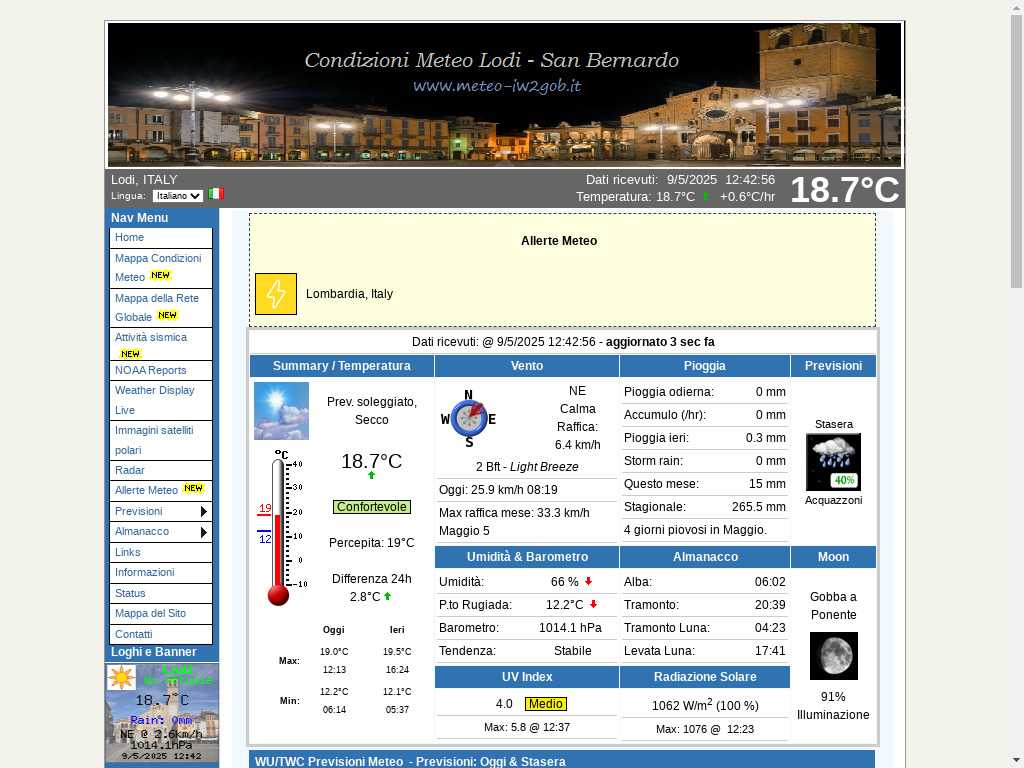Click the Levata Luna time 17:41

pyautogui.click(x=770, y=651)
